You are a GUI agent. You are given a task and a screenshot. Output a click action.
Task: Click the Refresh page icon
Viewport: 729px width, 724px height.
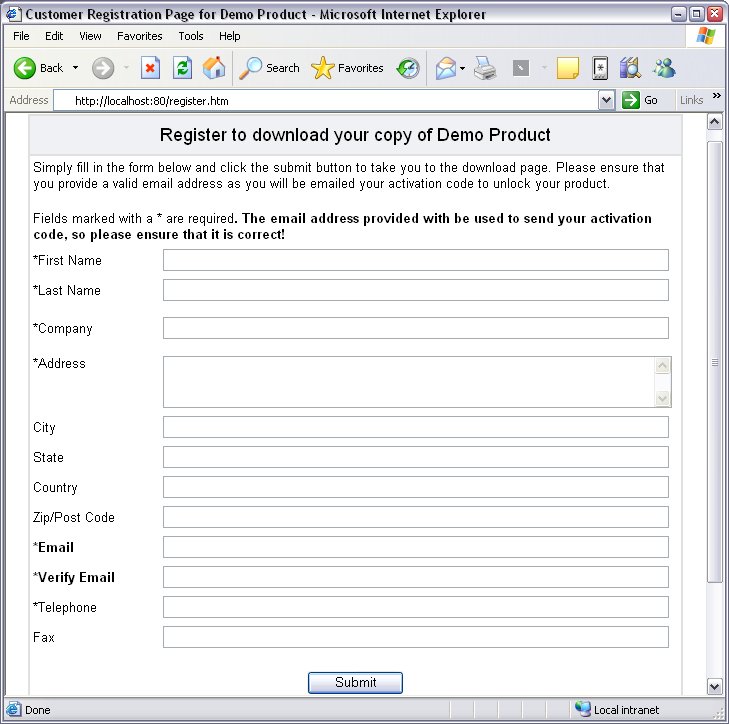[x=182, y=68]
